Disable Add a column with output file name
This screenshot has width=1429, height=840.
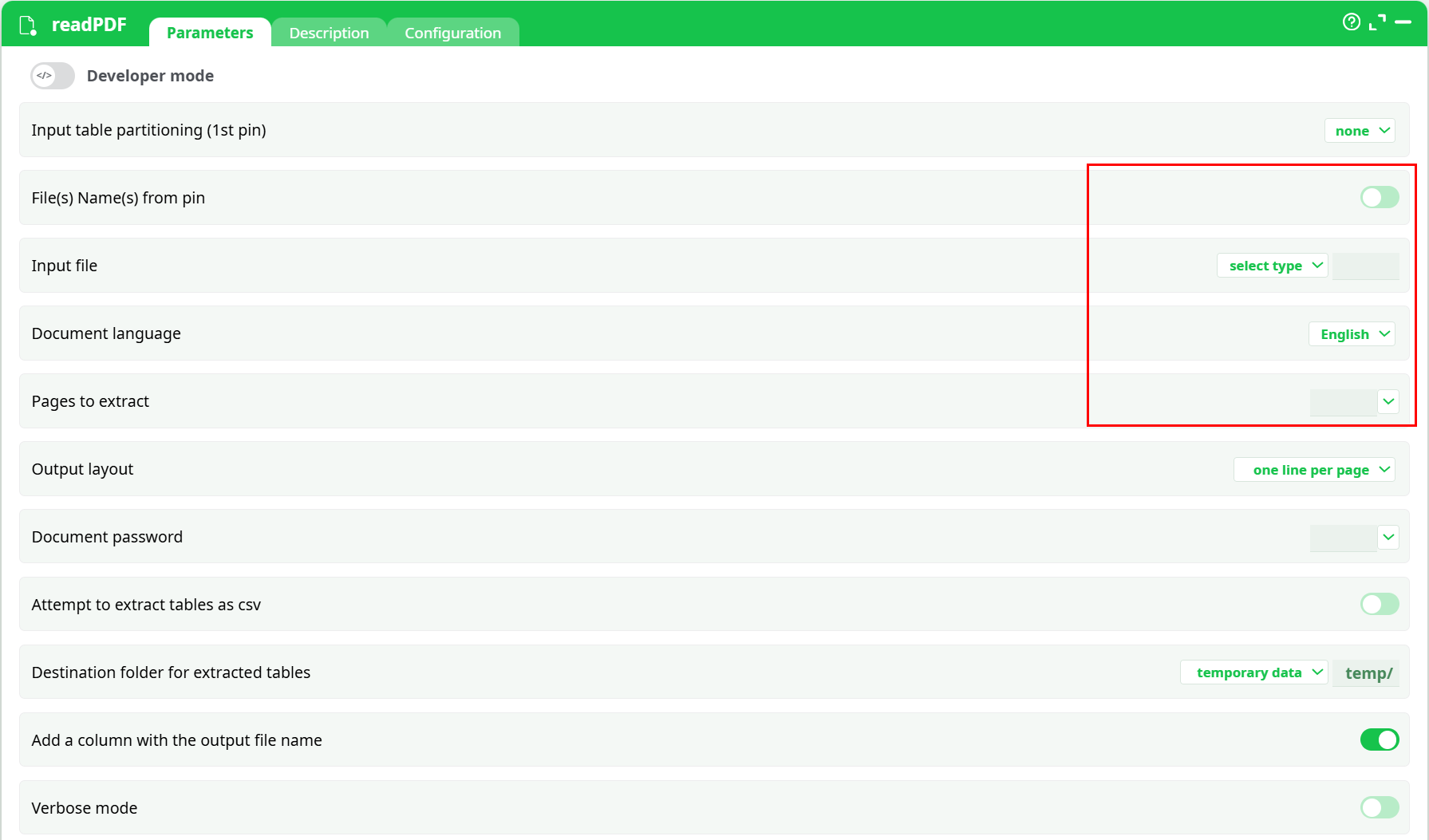pyautogui.click(x=1379, y=739)
